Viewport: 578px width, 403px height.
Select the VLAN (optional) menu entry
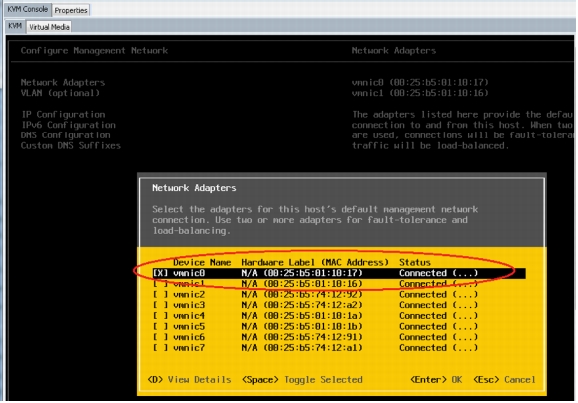coord(60,93)
